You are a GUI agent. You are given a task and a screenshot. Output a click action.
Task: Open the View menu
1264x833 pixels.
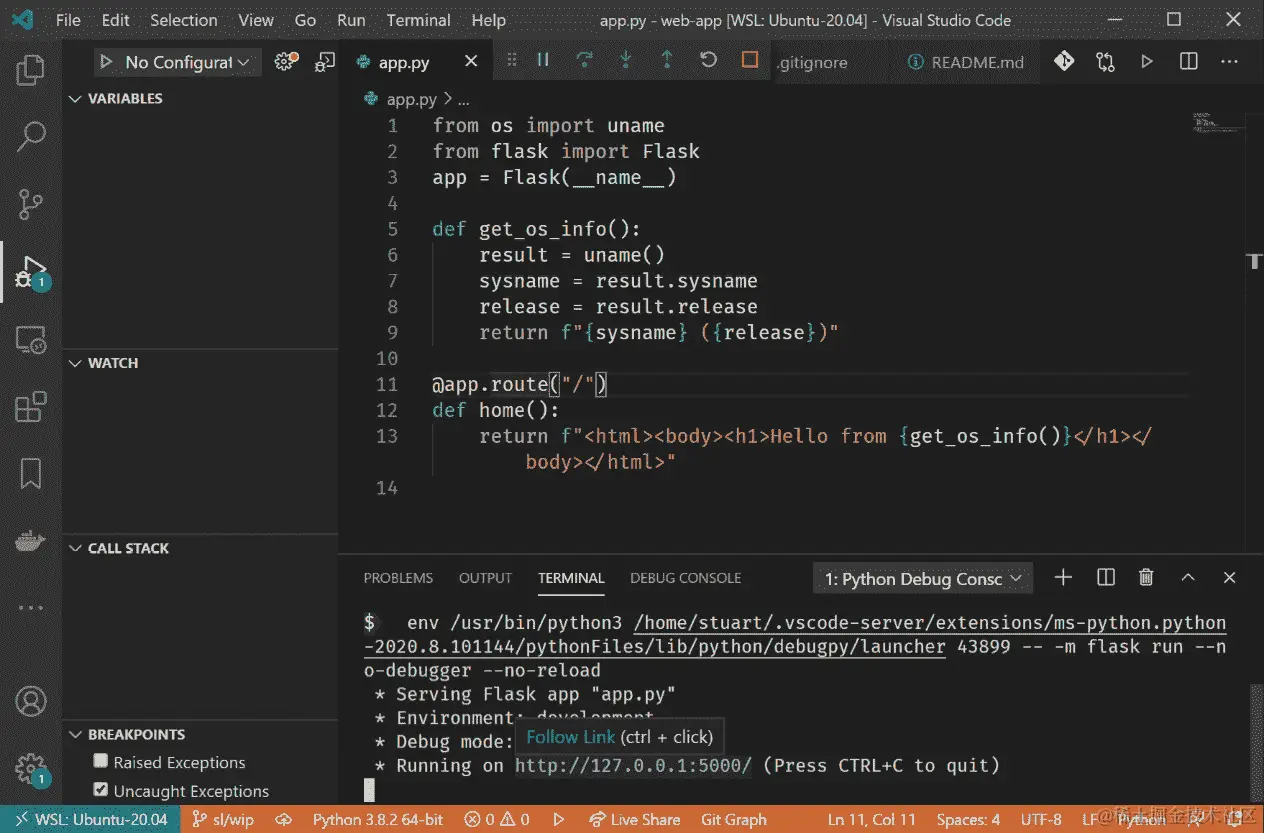[256, 20]
